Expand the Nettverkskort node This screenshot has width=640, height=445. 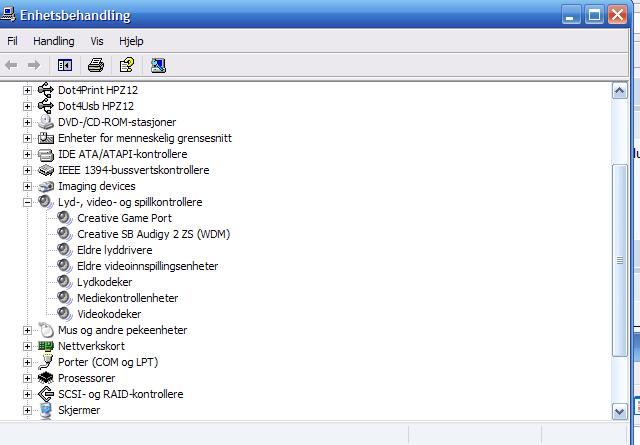click(27, 346)
